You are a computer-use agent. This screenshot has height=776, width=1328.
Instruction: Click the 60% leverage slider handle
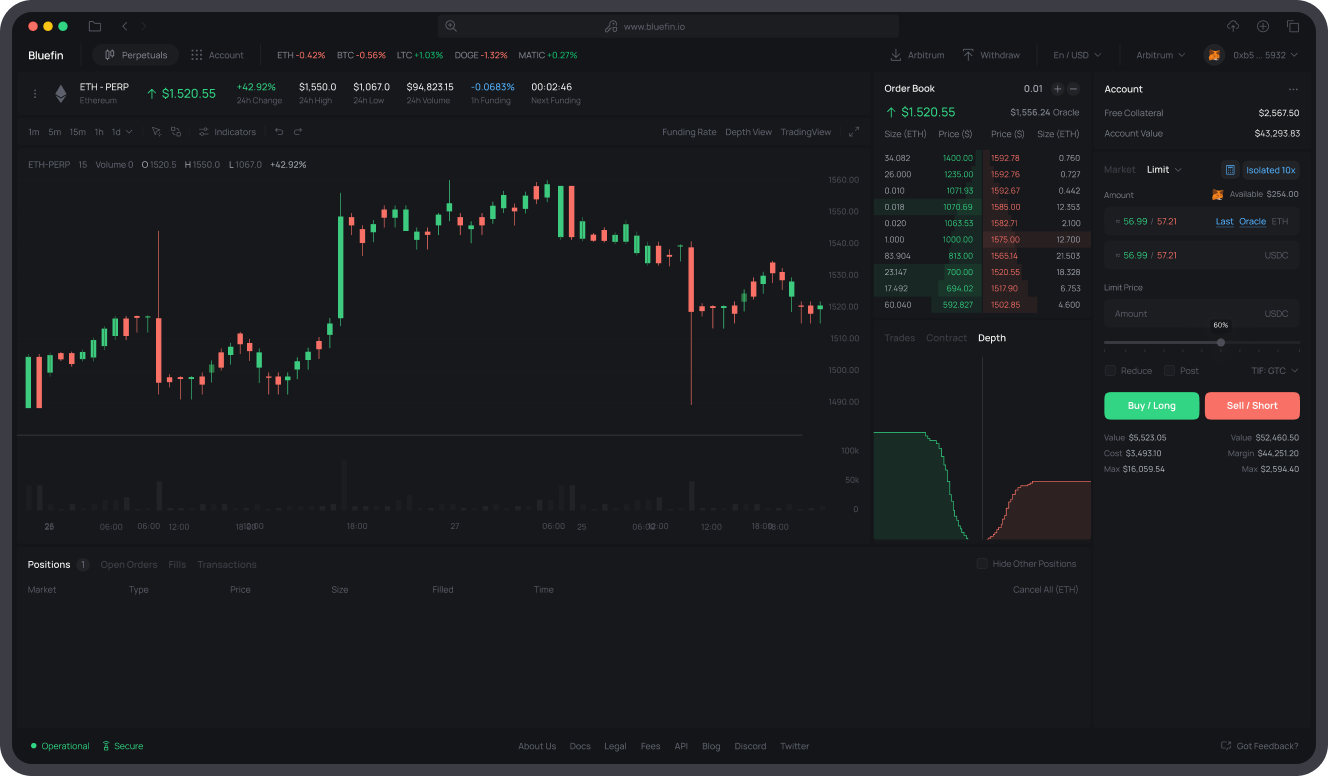click(x=1221, y=343)
